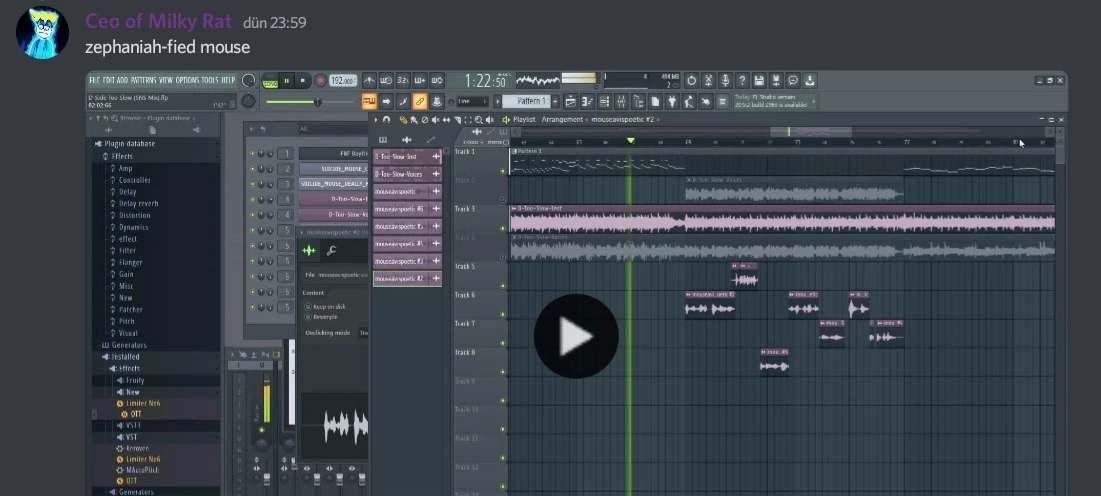Screen dimensions: 1101x496
Task: Toggle Track 3 mute dot
Action: [x=503, y=228]
